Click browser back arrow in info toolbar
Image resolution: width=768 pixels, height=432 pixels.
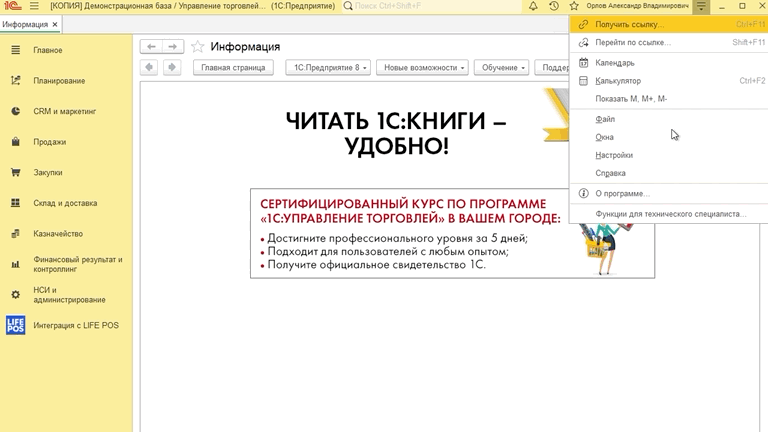click(149, 67)
